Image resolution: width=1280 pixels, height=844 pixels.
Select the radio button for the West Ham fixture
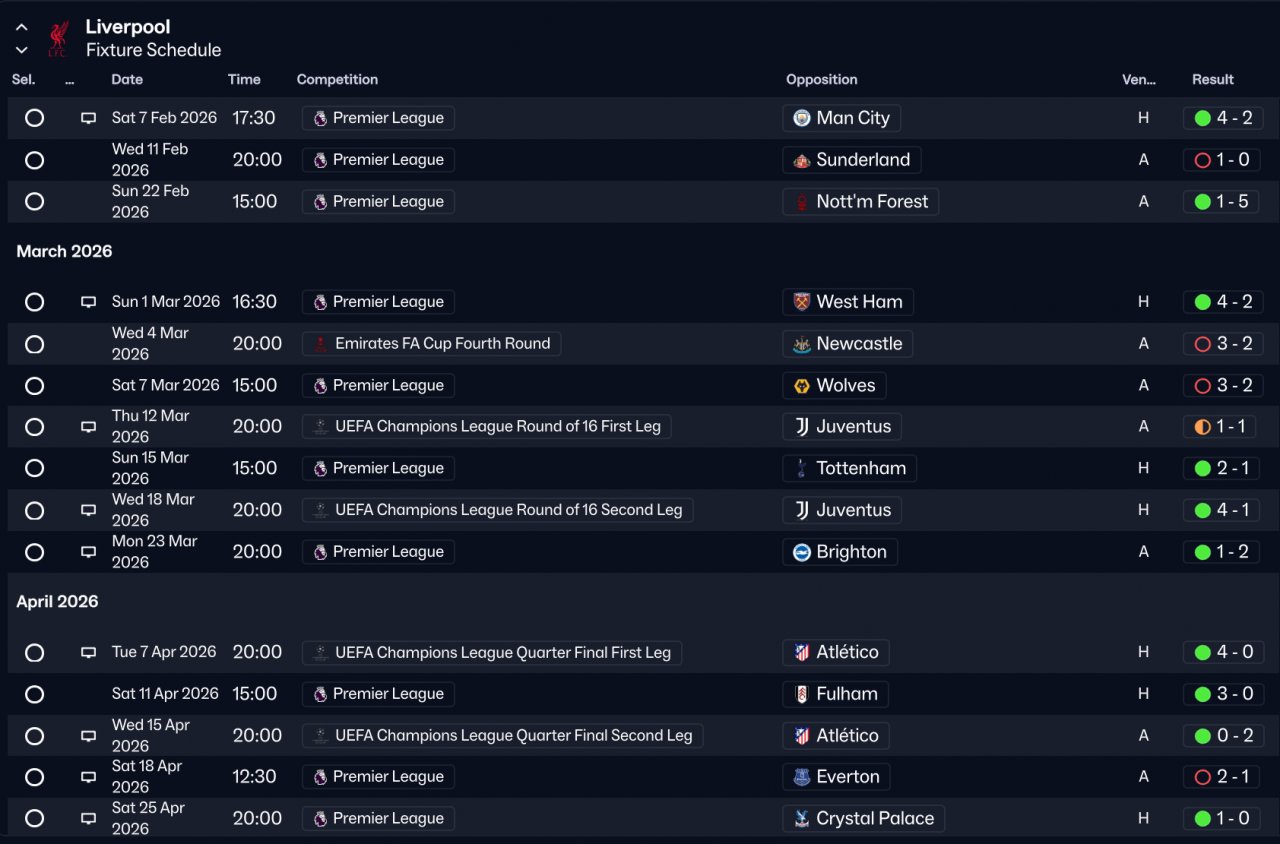point(34,302)
